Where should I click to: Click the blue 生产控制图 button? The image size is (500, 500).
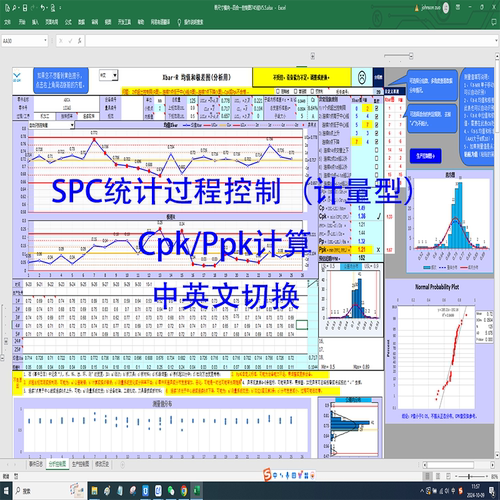point(425,156)
